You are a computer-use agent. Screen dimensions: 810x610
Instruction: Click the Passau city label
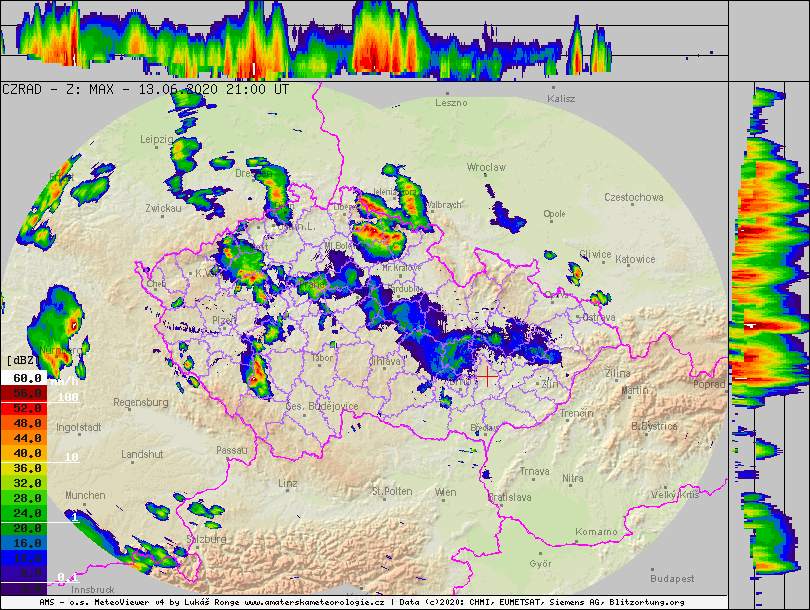tap(231, 450)
